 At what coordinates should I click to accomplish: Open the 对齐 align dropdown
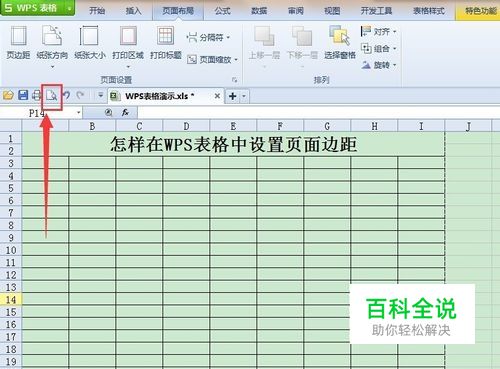pos(379,32)
